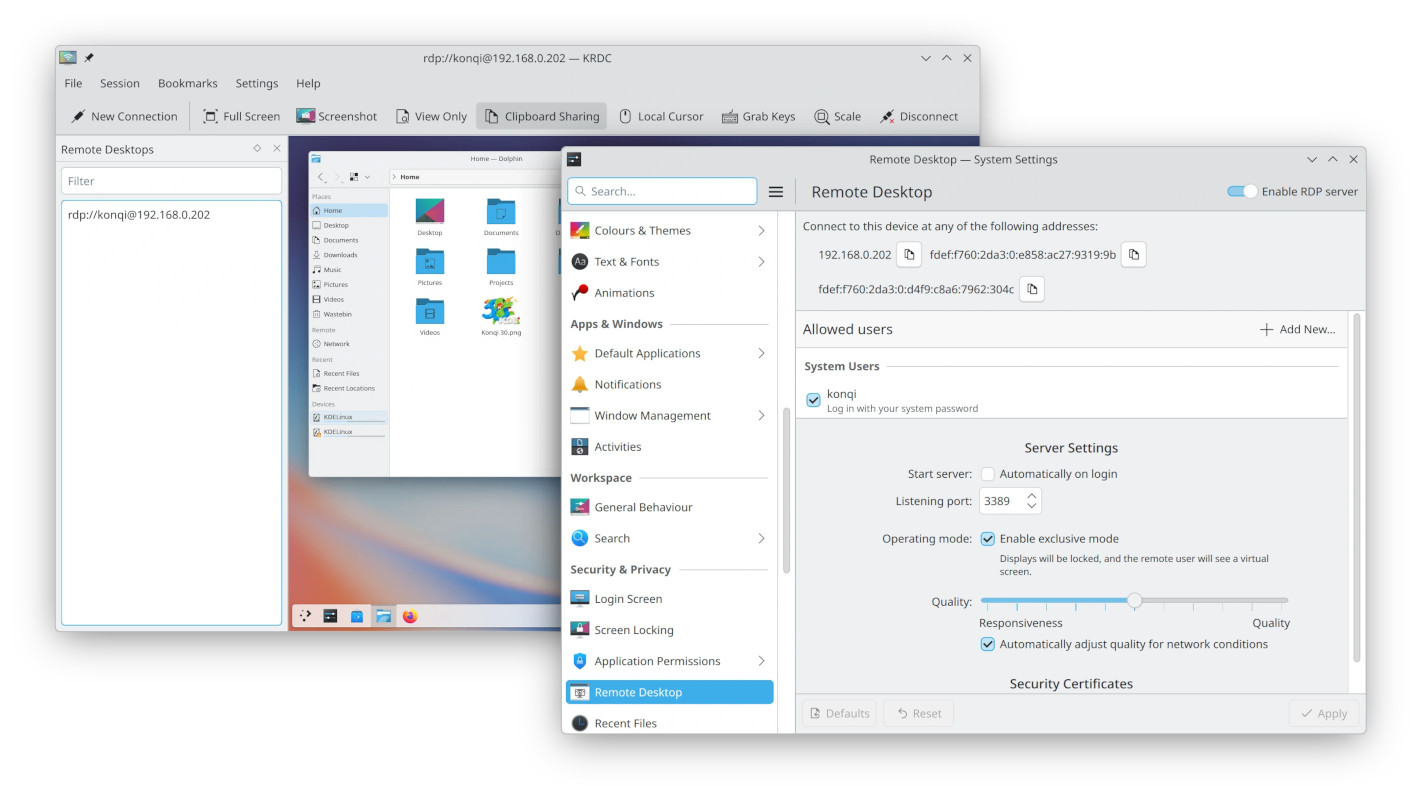
Task: Expand Default Applications category
Action: point(761,353)
